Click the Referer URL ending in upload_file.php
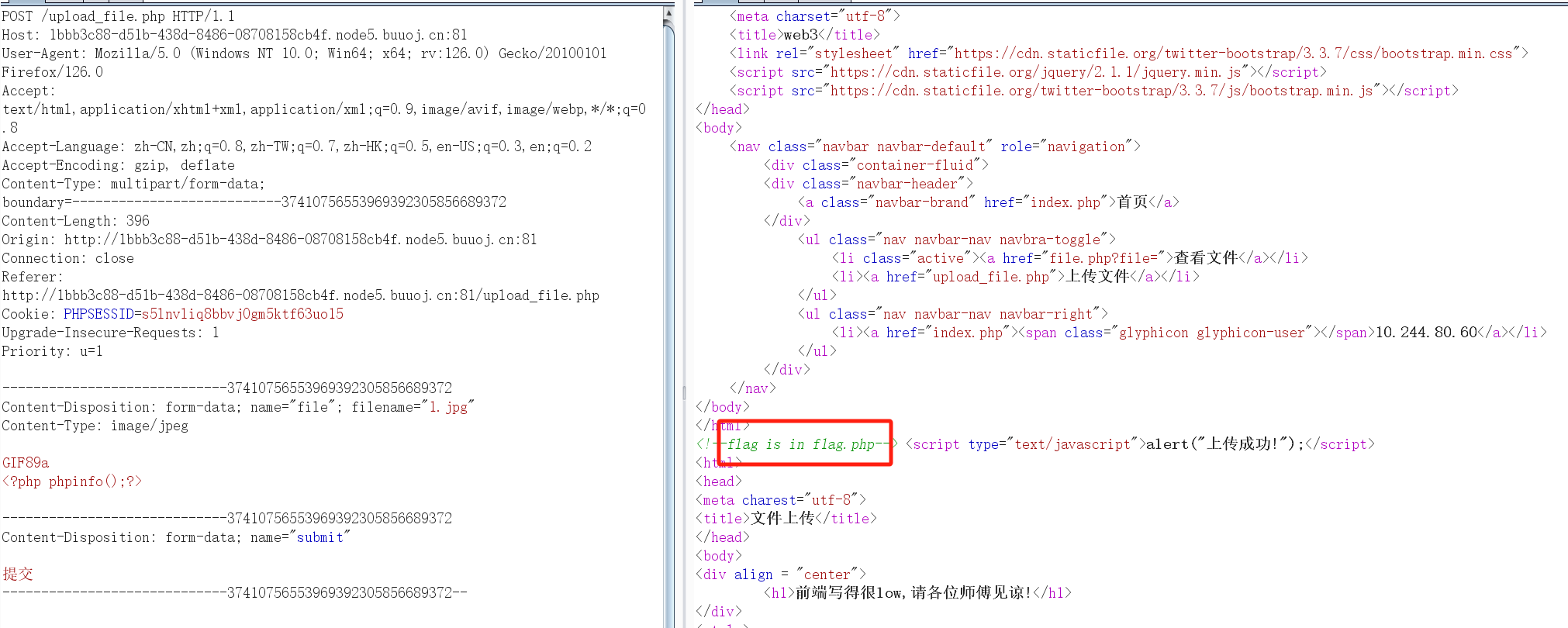 (x=300, y=295)
